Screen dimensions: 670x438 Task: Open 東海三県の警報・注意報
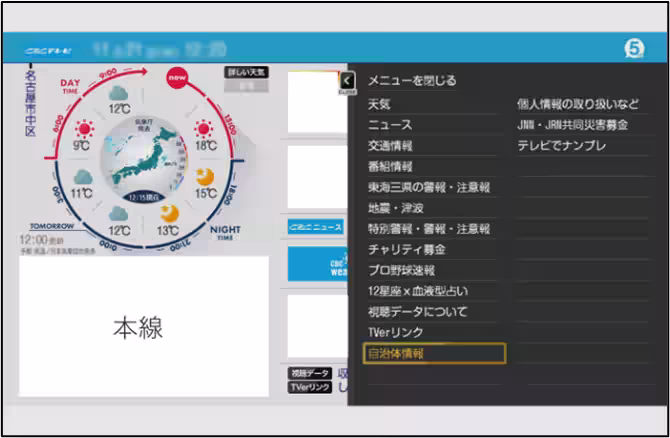(x=429, y=187)
